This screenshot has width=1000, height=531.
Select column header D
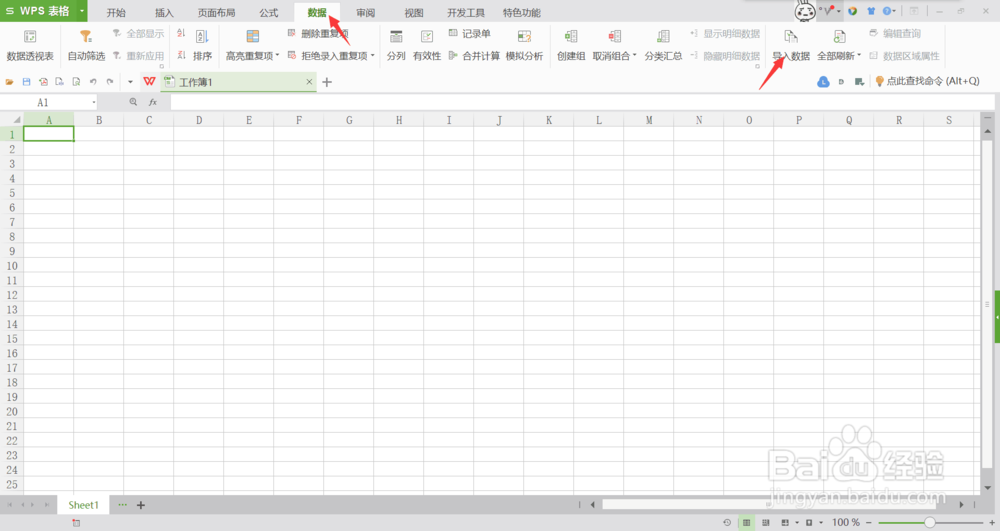[x=199, y=120]
